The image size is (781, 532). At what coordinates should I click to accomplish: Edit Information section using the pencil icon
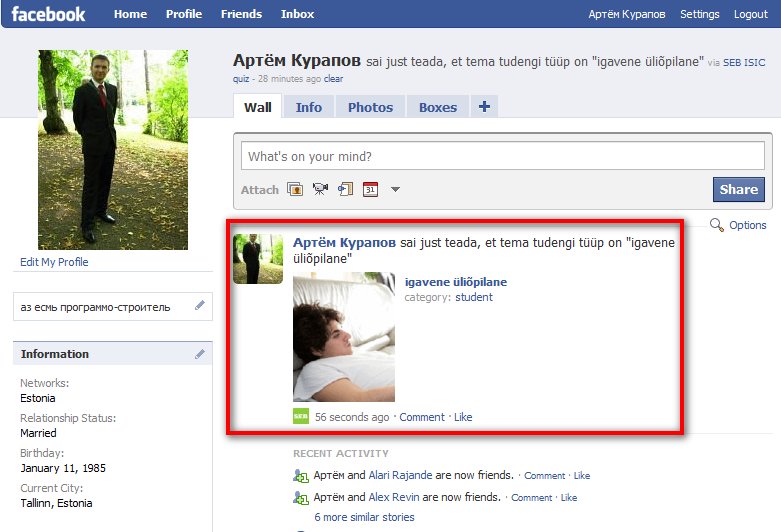pyautogui.click(x=200, y=353)
